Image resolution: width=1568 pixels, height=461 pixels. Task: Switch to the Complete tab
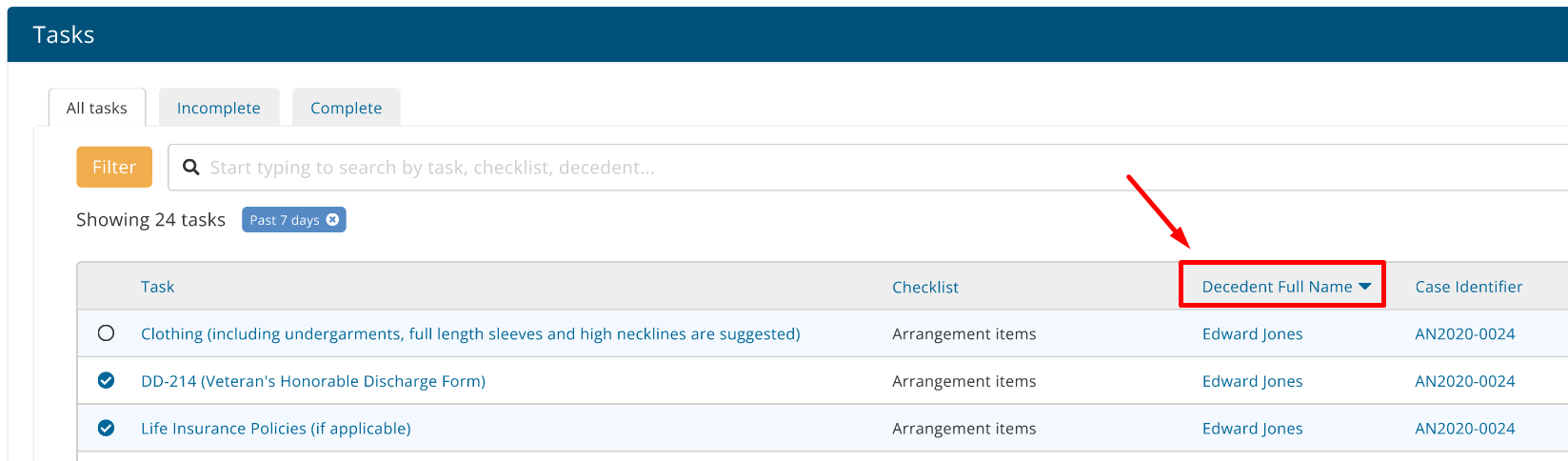(347, 108)
